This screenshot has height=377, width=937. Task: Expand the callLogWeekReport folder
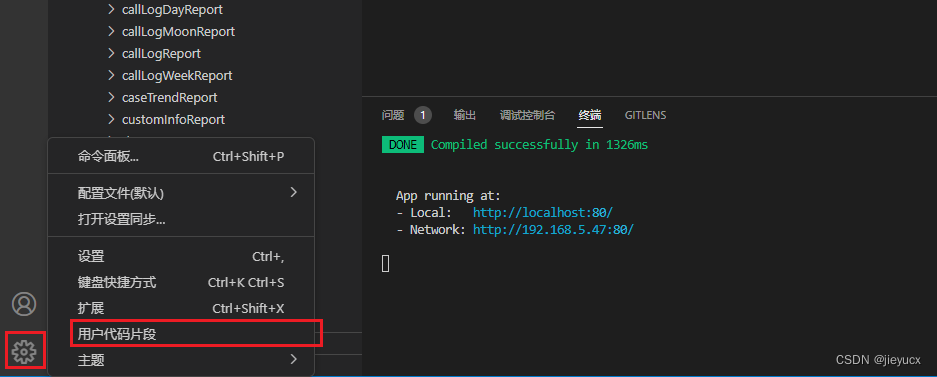pyautogui.click(x=111, y=75)
